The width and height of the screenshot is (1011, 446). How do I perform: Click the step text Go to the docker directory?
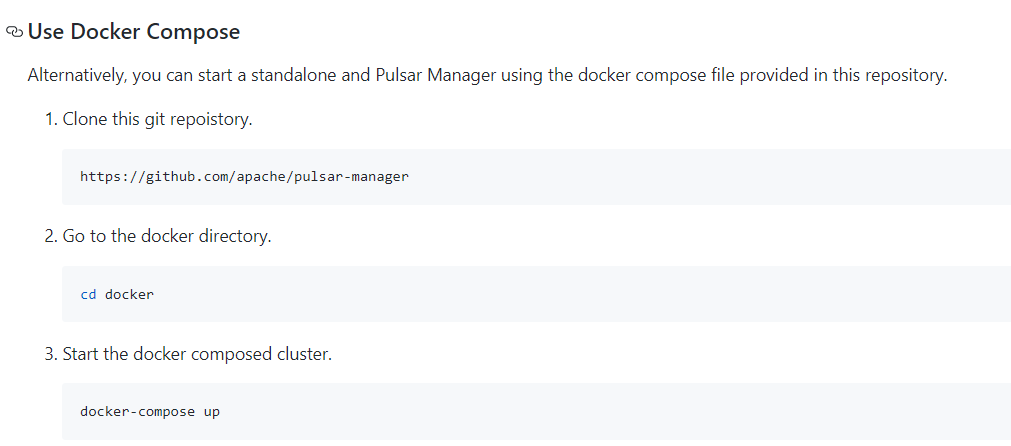pyautogui.click(x=167, y=236)
